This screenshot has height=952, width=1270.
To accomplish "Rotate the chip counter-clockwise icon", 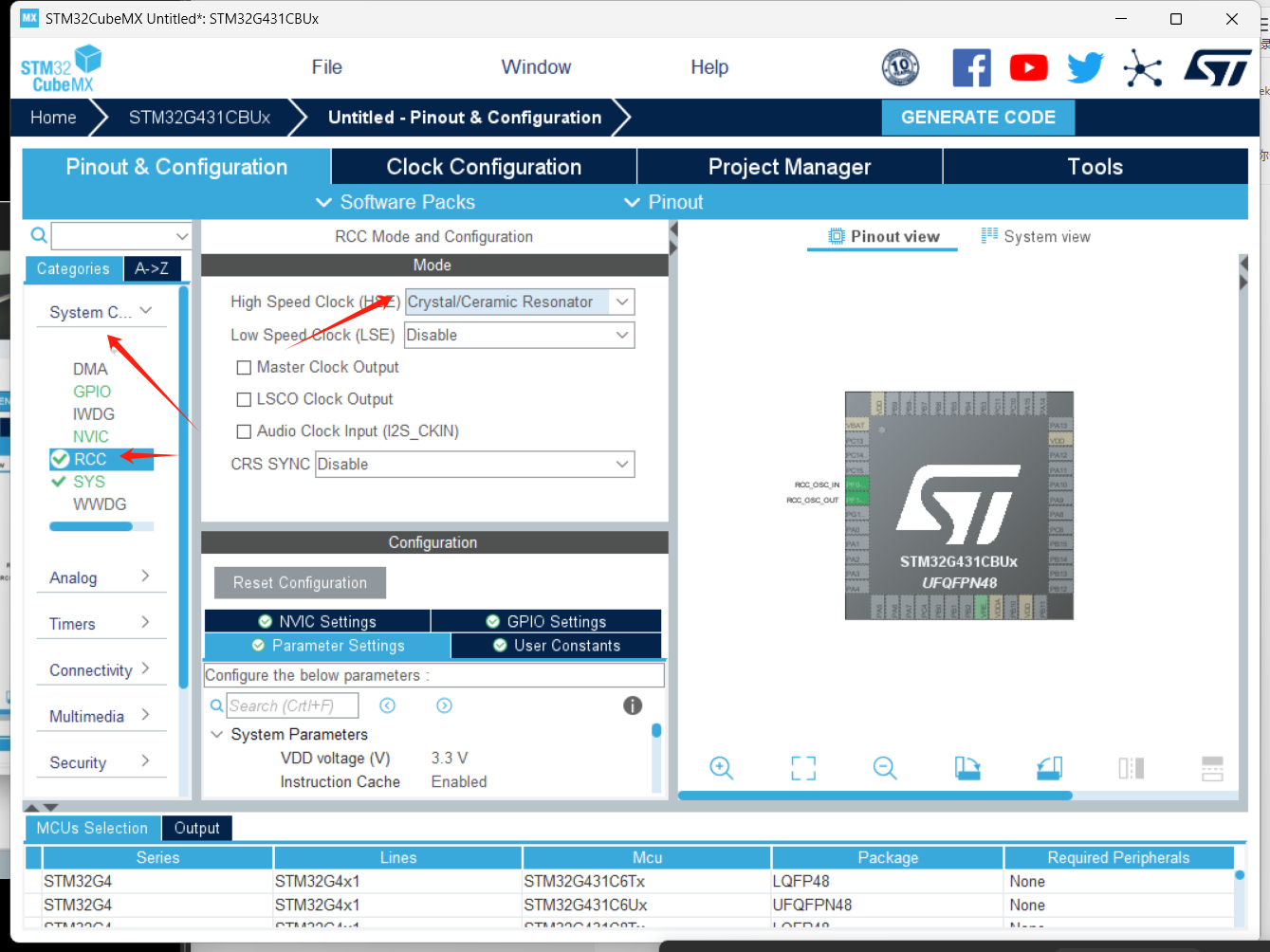I will tap(1049, 768).
